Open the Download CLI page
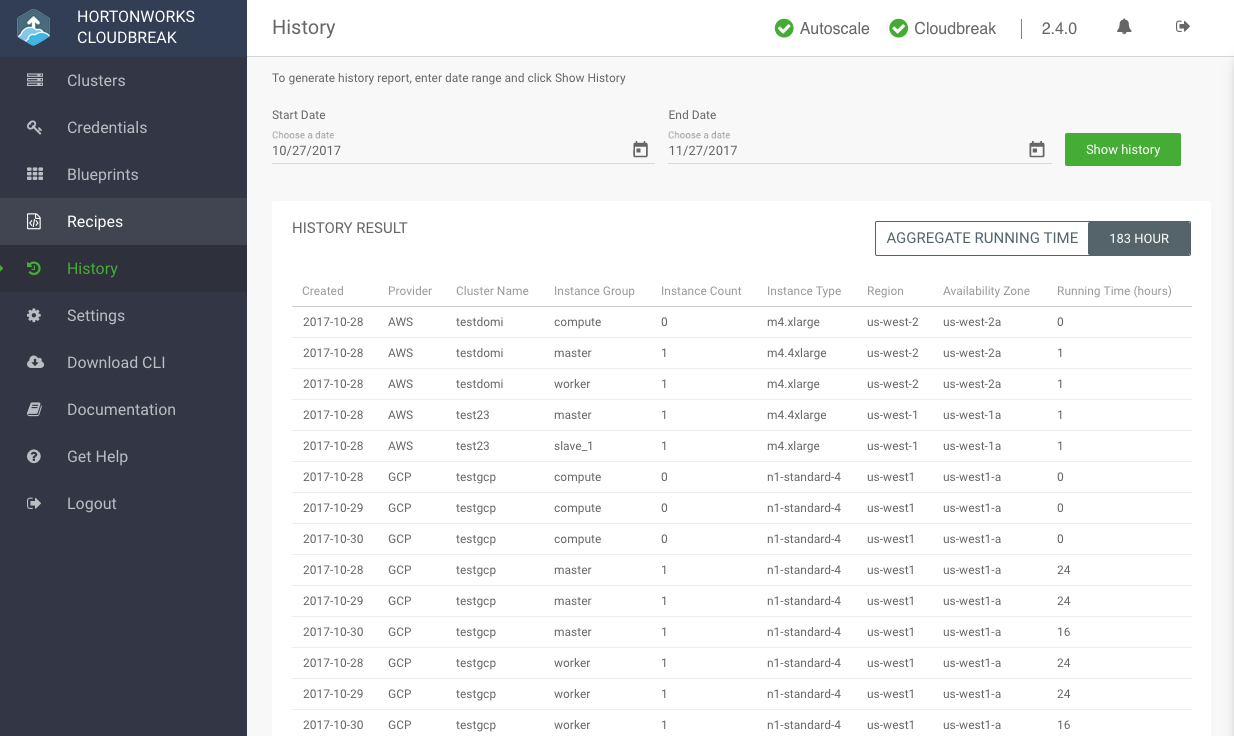The image size is (1234, 736). pyautogui.click(x=123, y=362)
